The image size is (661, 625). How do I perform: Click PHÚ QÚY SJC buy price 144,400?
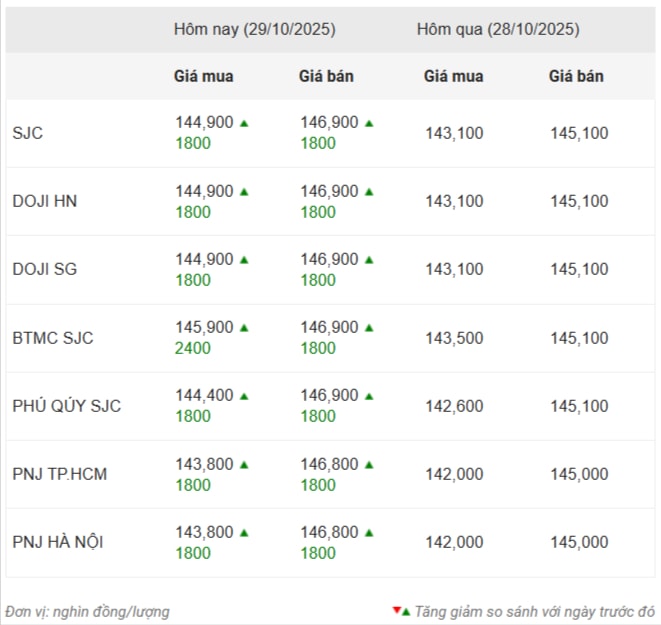click(204, 395)
